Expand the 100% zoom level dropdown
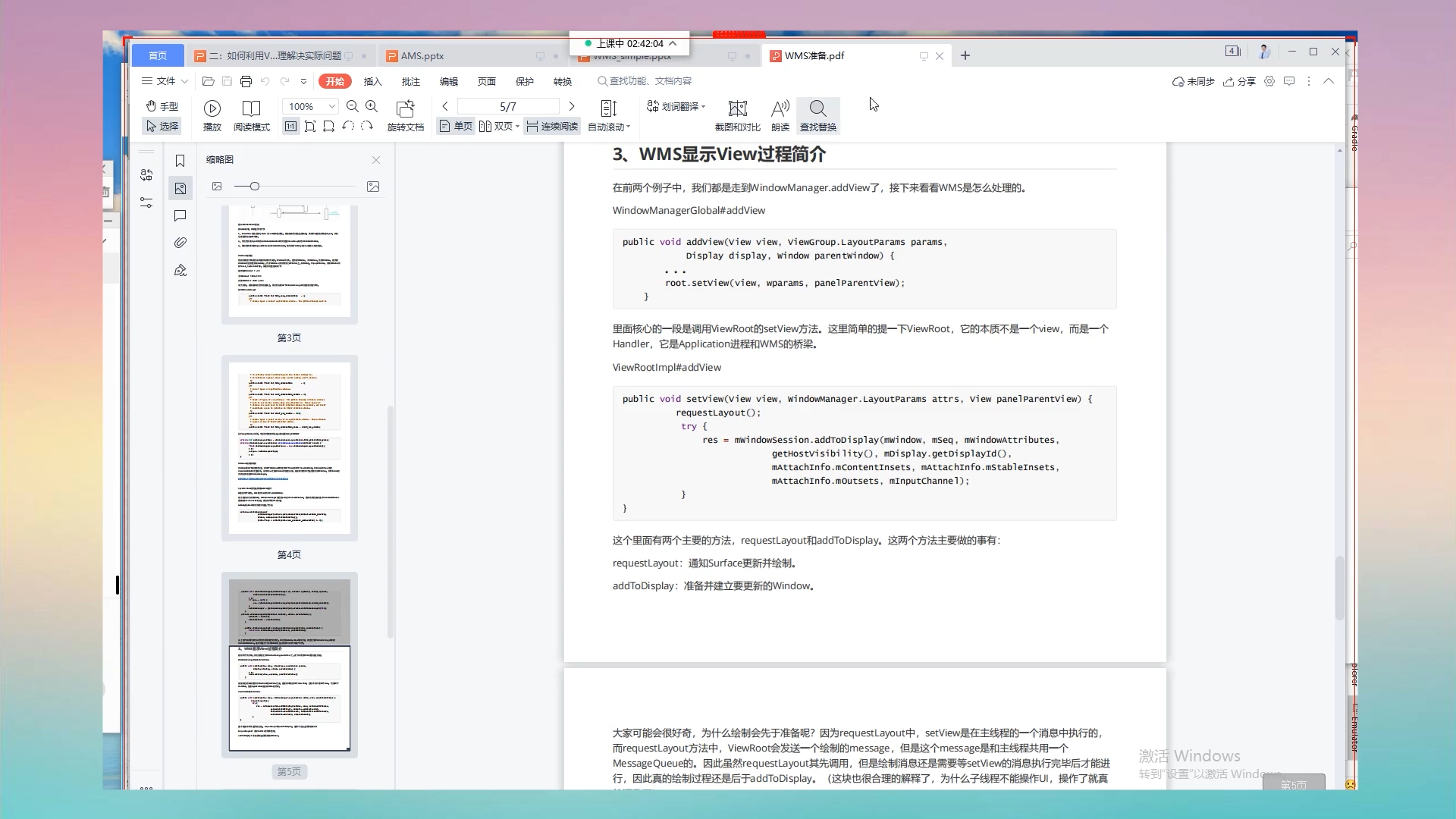 click(x=331, y=107)
